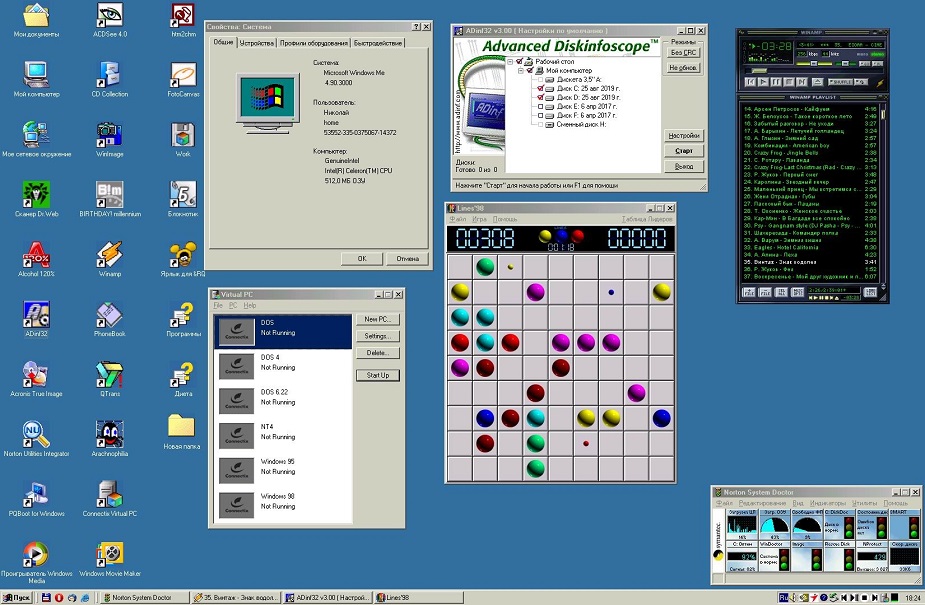Click Winamp's play button
This screenshot has width=925, height=605.
[763, 82]
